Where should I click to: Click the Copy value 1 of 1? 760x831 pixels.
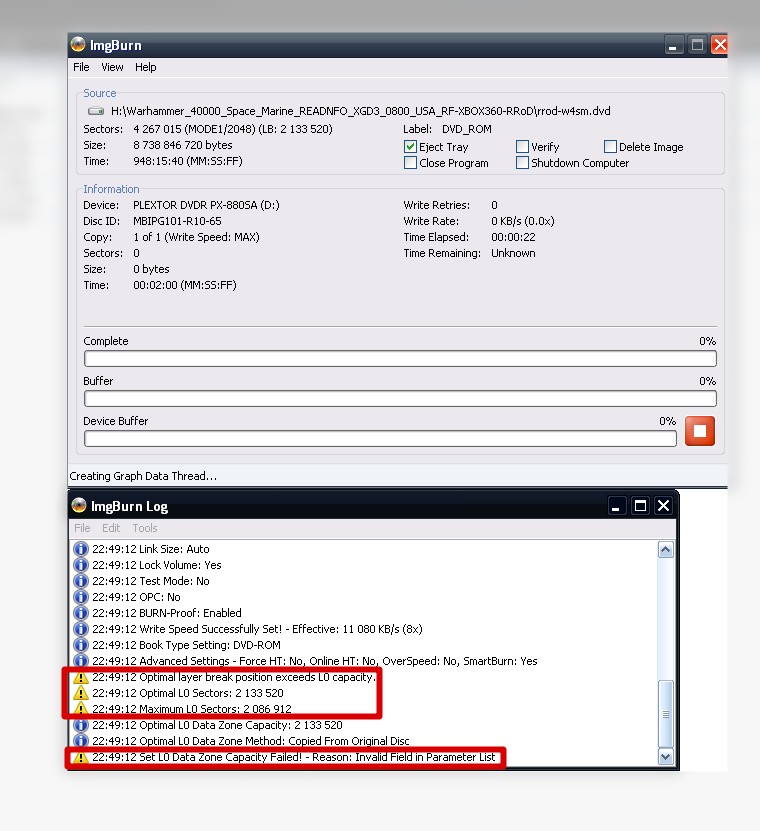pos(196,237)
